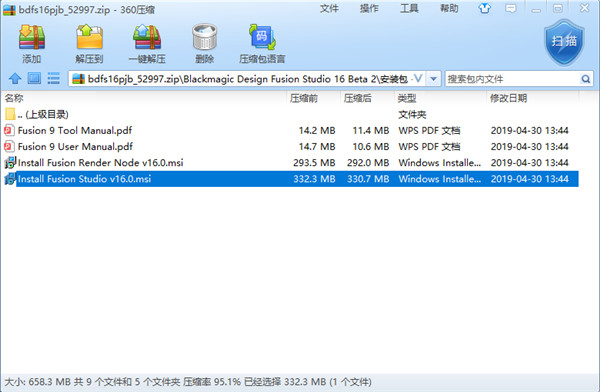This screenshot has width=600, height=392.
Task: Click the archive path address field
Action: [248, 79]
